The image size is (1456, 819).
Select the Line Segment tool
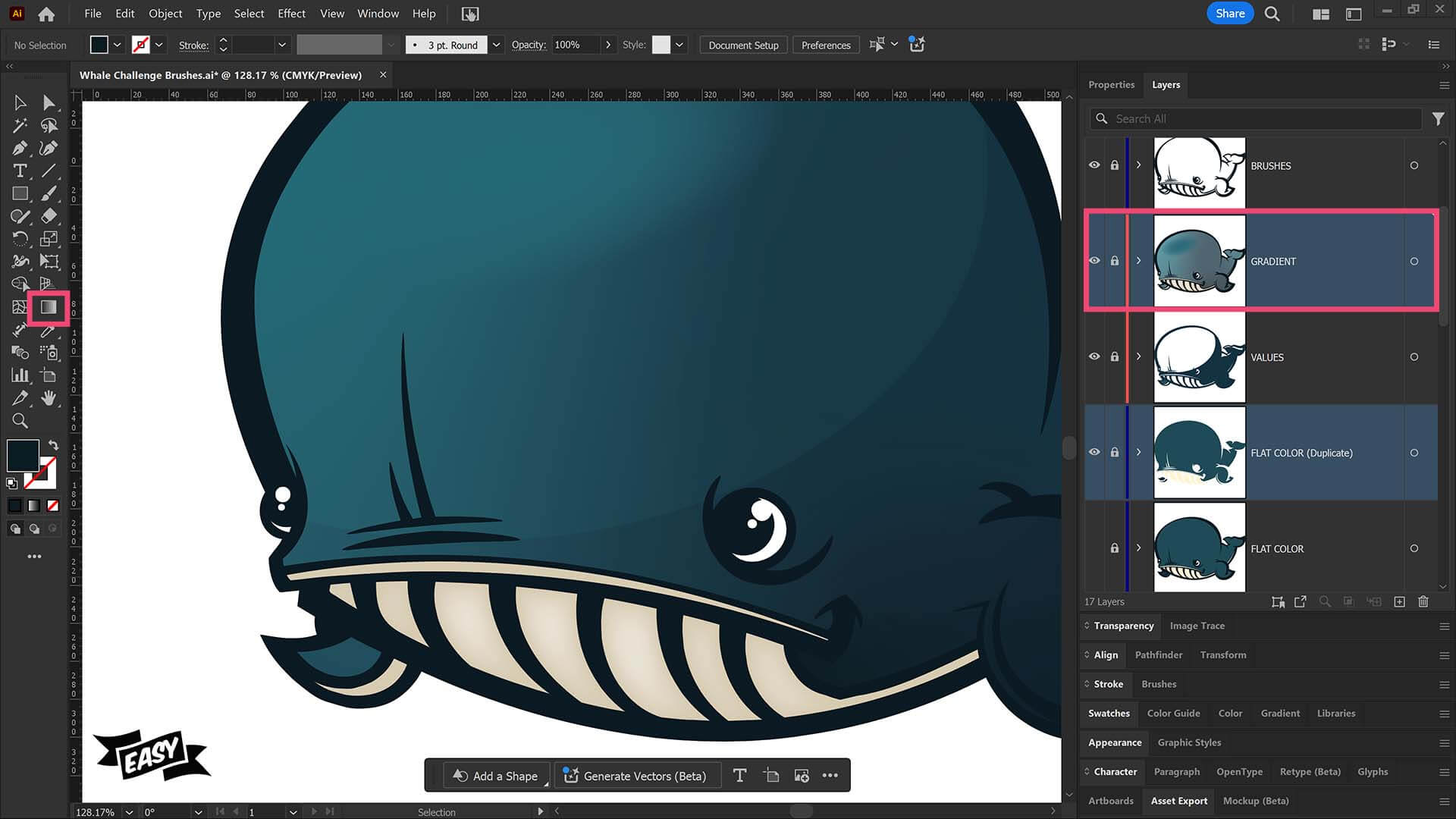click(49, 171)
